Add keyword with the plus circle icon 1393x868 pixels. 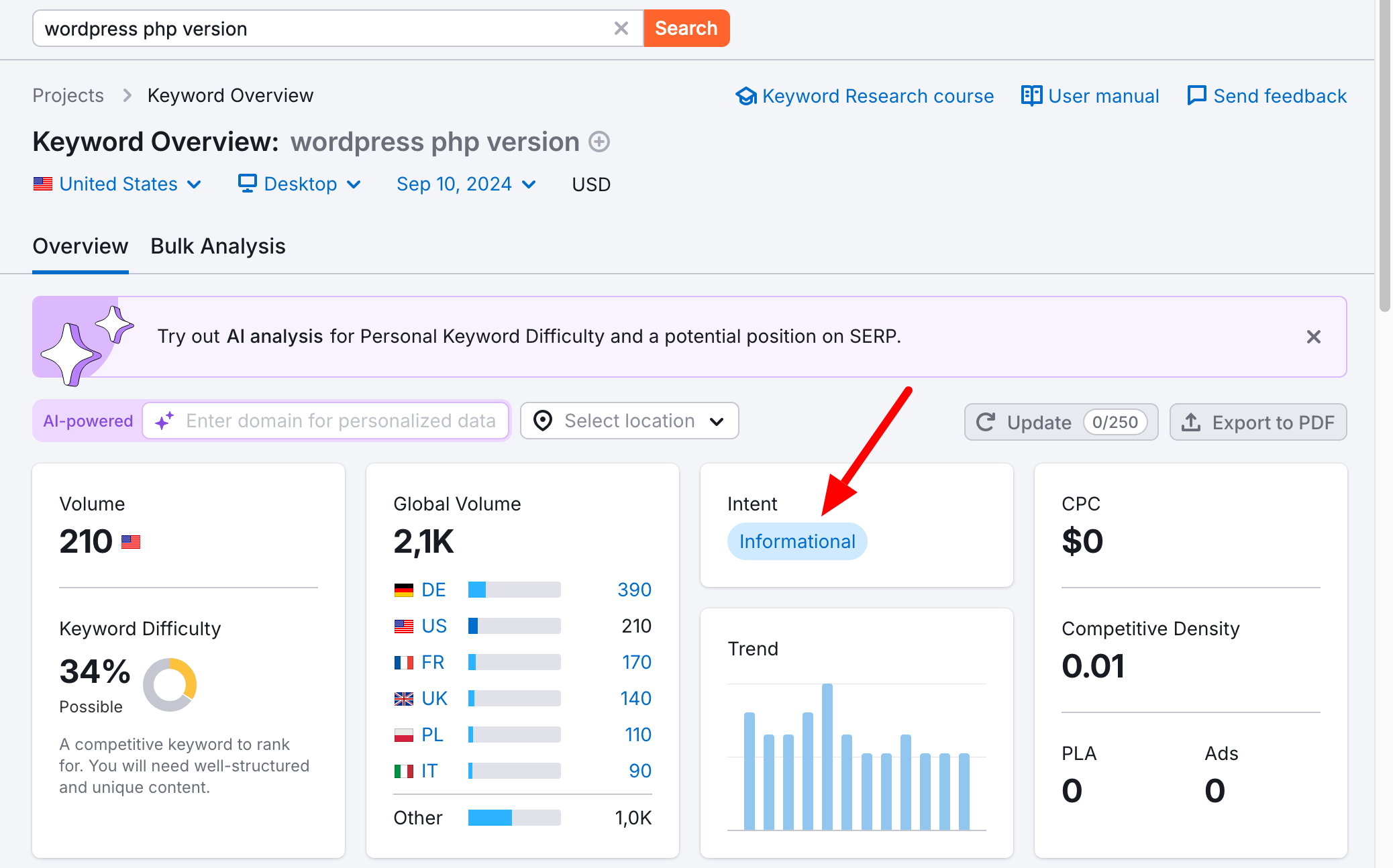[x=599, y=142]
